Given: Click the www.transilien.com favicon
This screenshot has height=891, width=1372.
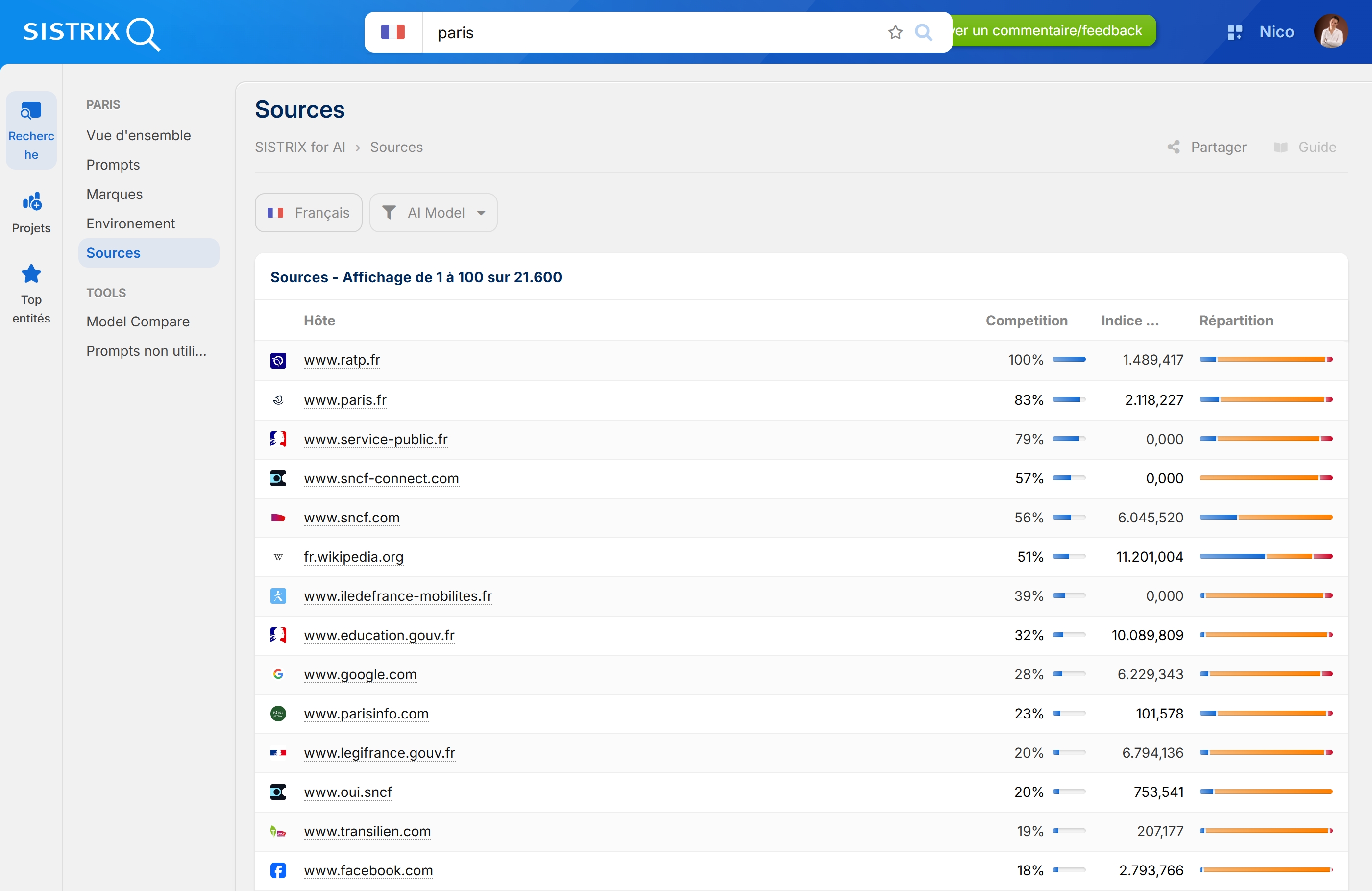Looking at the screenshot, I should tap(278, 831).
